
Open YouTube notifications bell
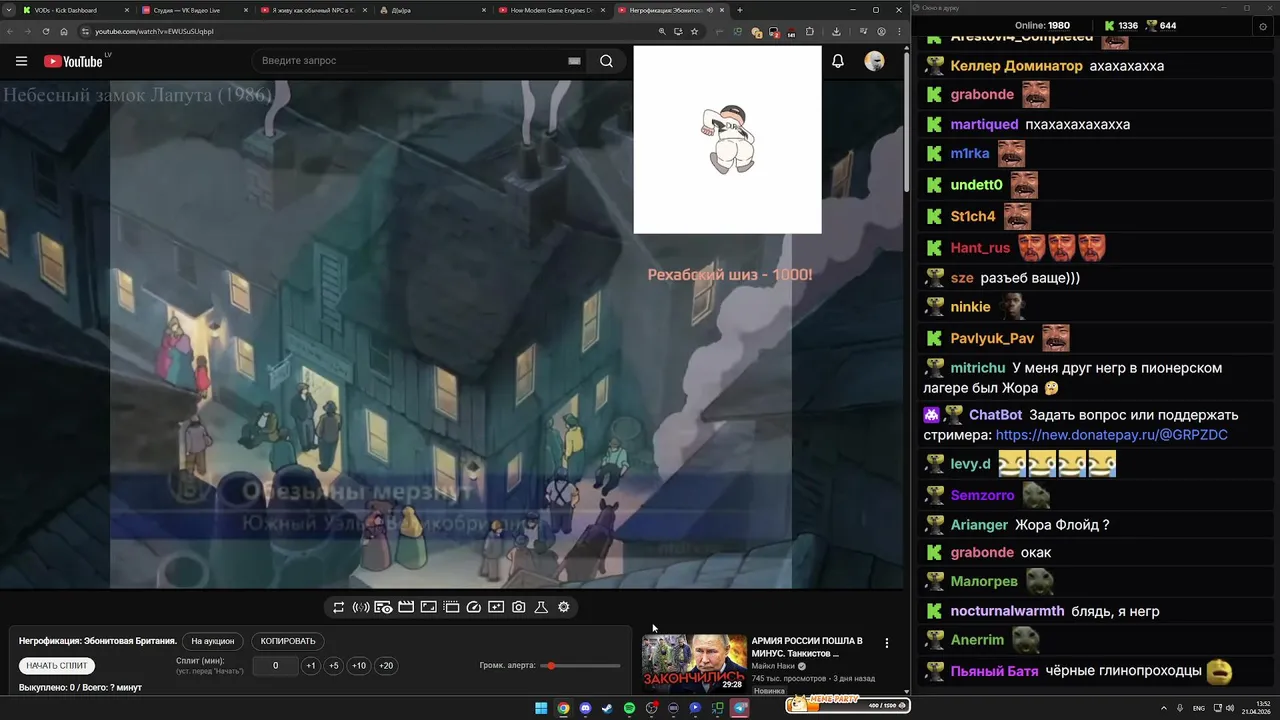click(x=838, y=61)
